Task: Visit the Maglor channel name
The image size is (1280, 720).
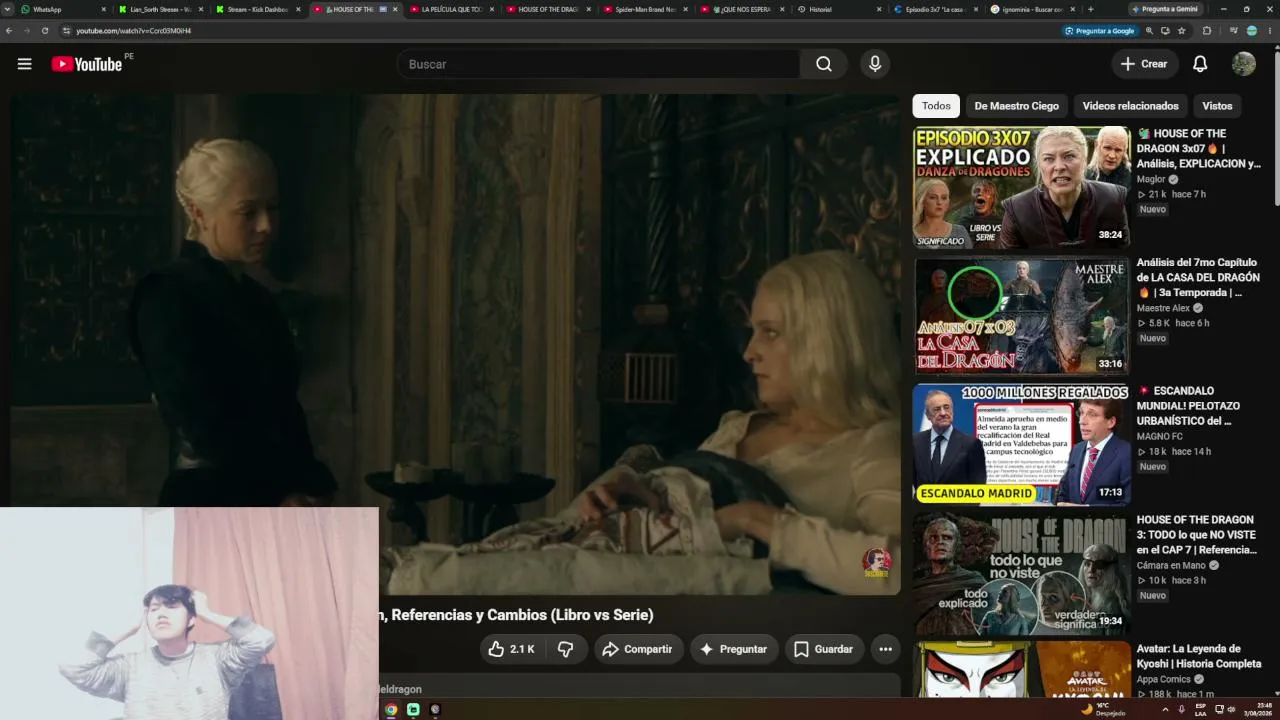Action: coord(1151,180)
